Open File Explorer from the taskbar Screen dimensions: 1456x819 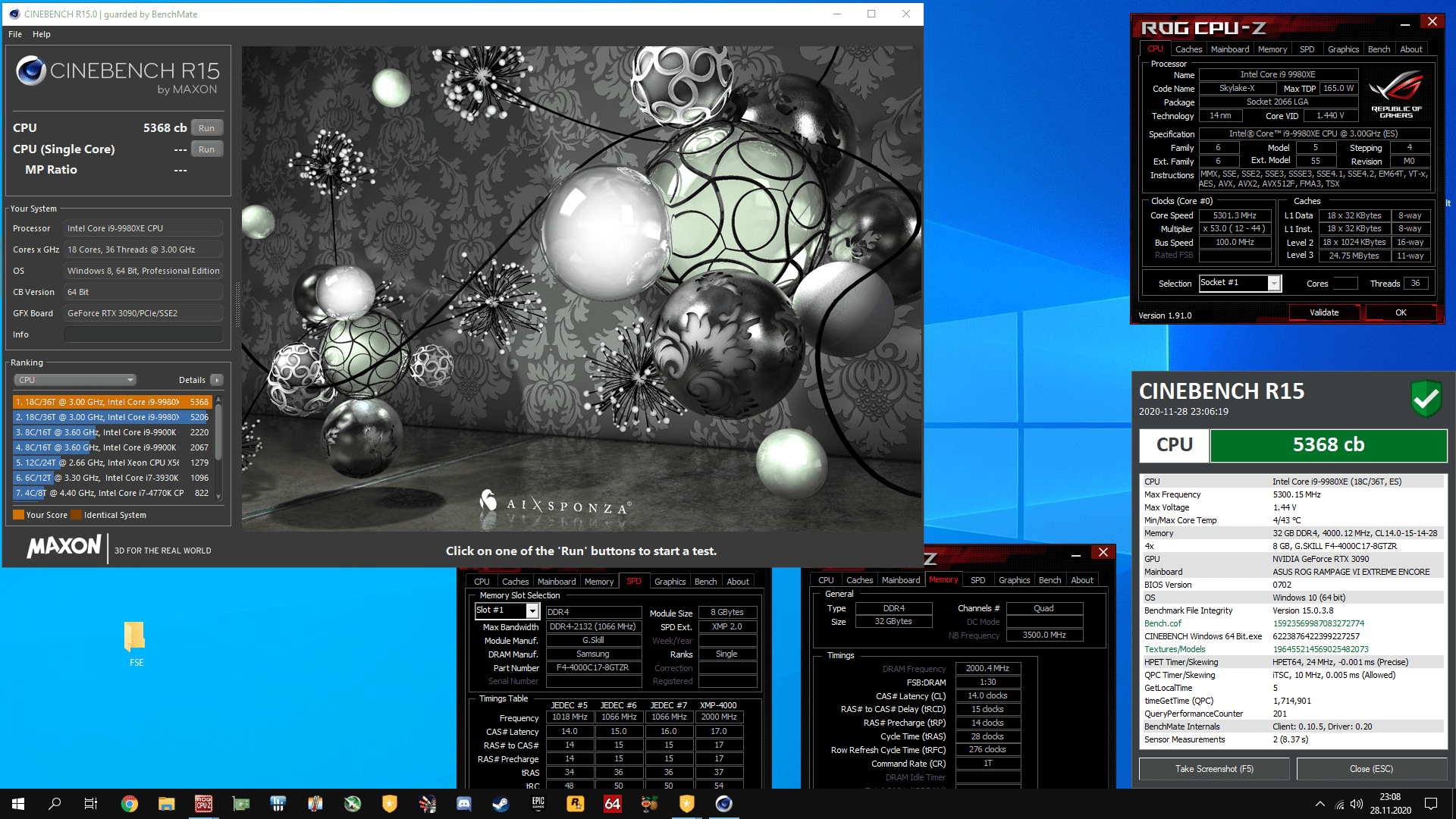point(167,804)
